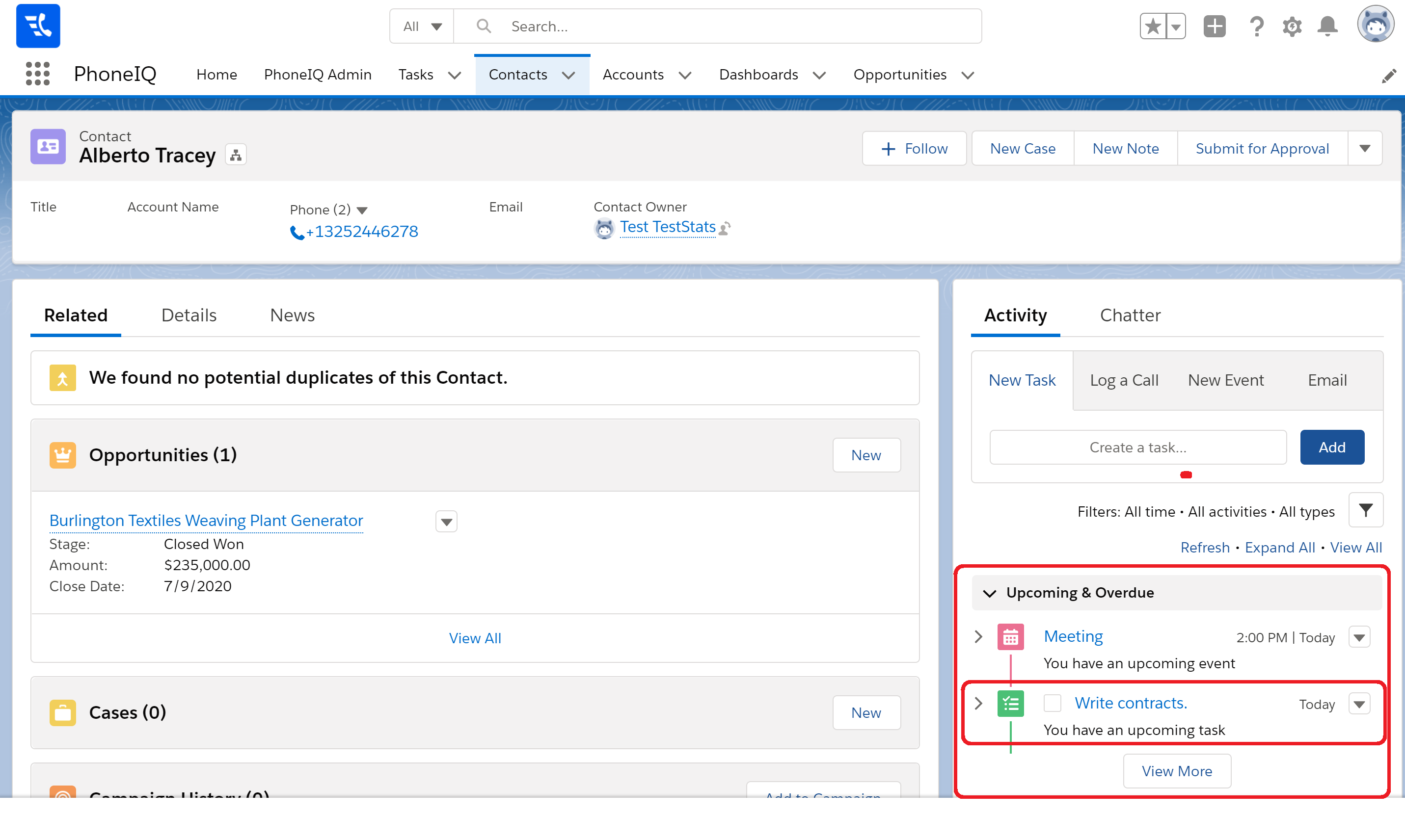Click the Follow button
This screenshot has height=840, width=1405.
click(914, 149)
